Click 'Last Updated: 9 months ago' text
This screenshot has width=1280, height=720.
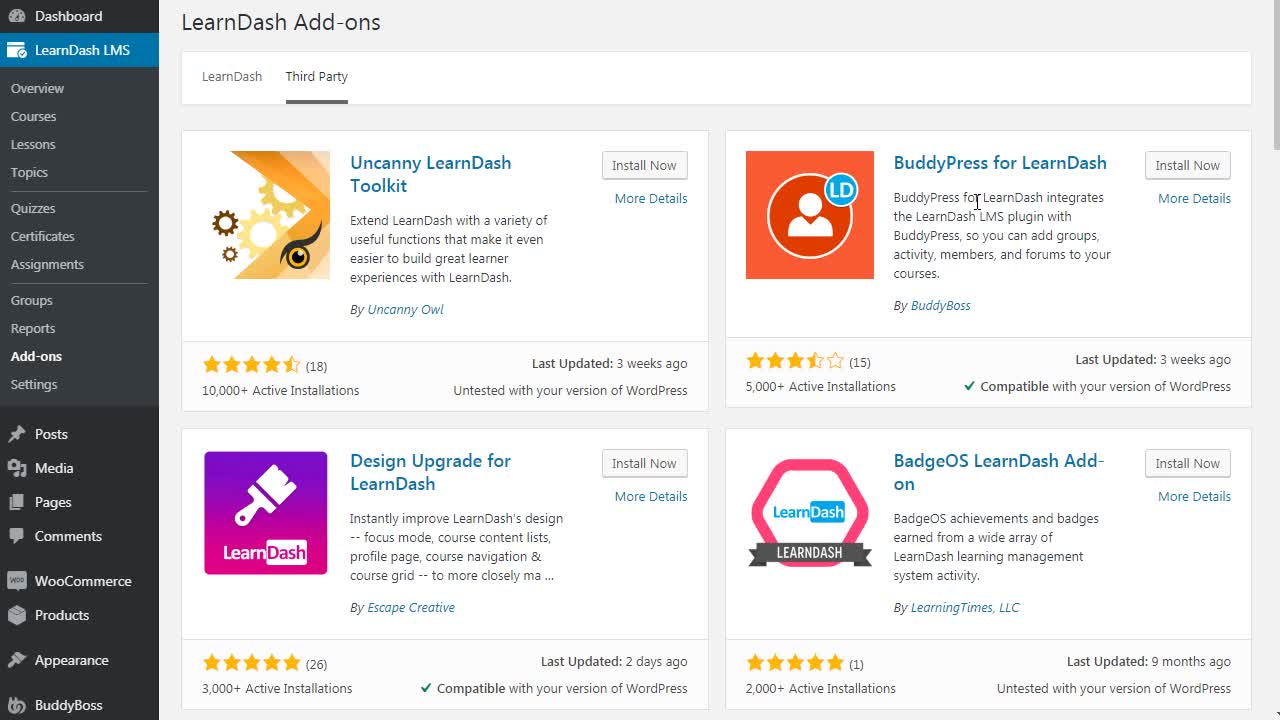(1149, 661)
